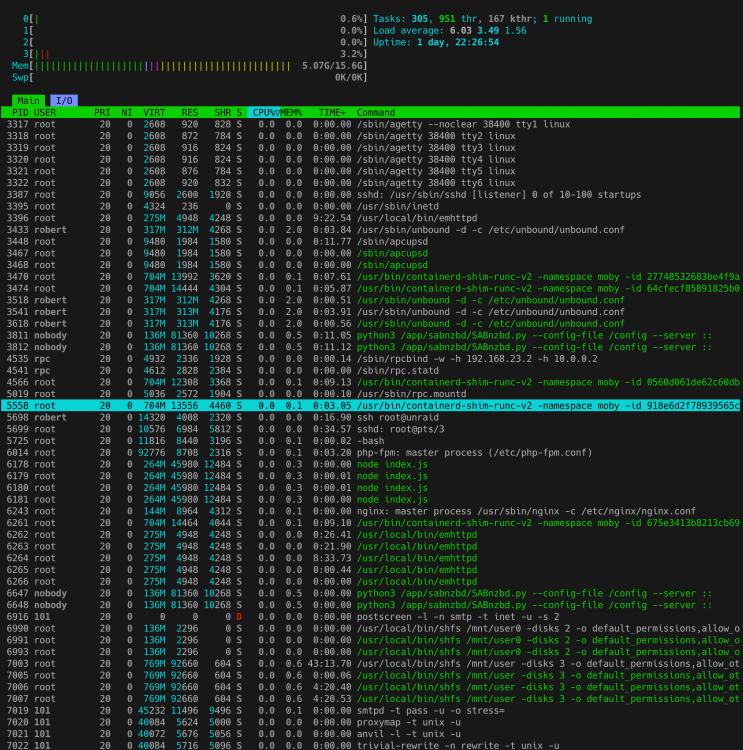
Task: Select the postscreen process row
Action: pos(370,617)
